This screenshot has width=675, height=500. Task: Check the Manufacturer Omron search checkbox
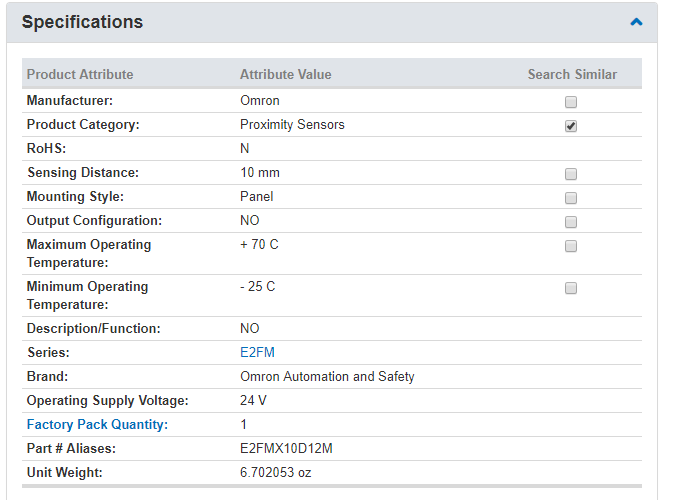tap(571, 102)
